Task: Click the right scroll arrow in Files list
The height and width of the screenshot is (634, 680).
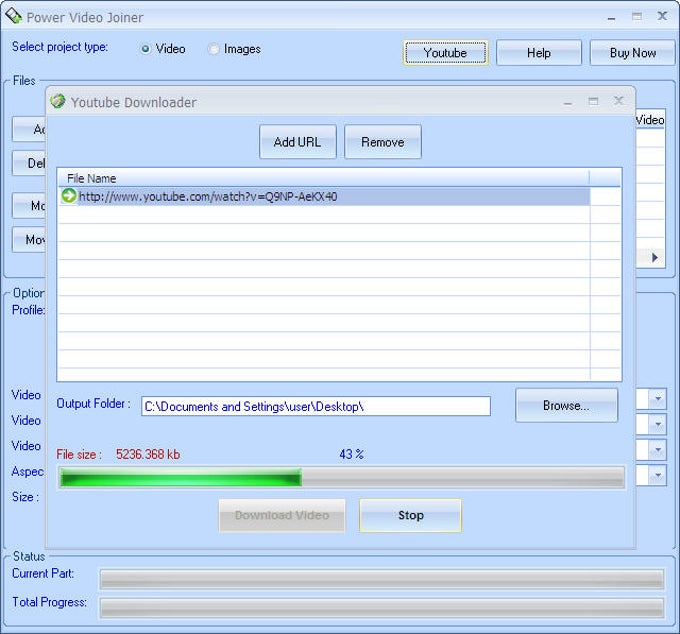Action: (x=655, y=258)
